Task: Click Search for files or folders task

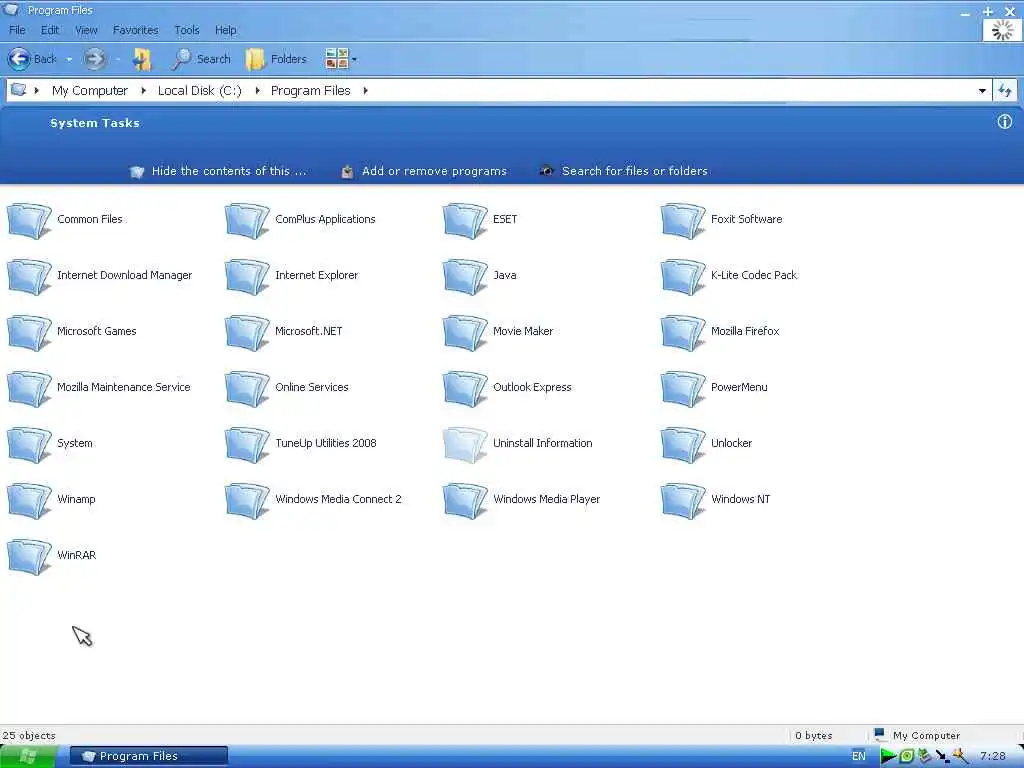Action: click(x=624, y=171)
